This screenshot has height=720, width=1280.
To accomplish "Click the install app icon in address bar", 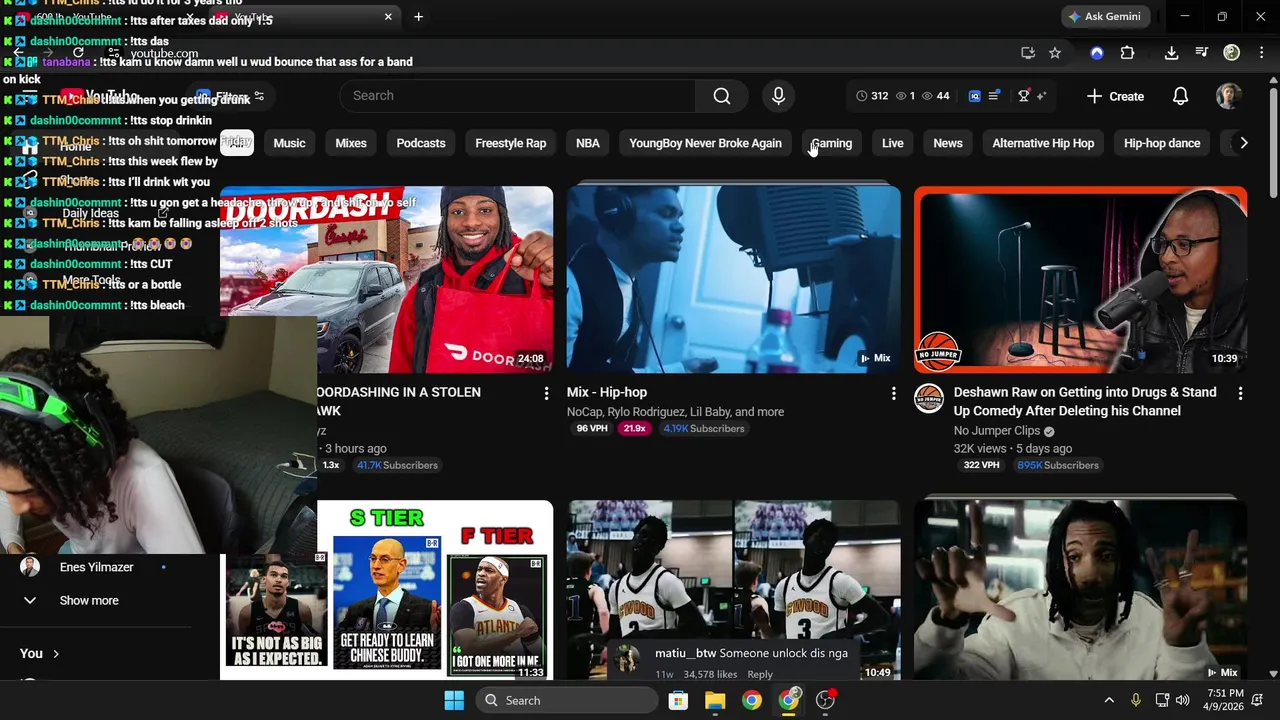I will click(1028, 53).
